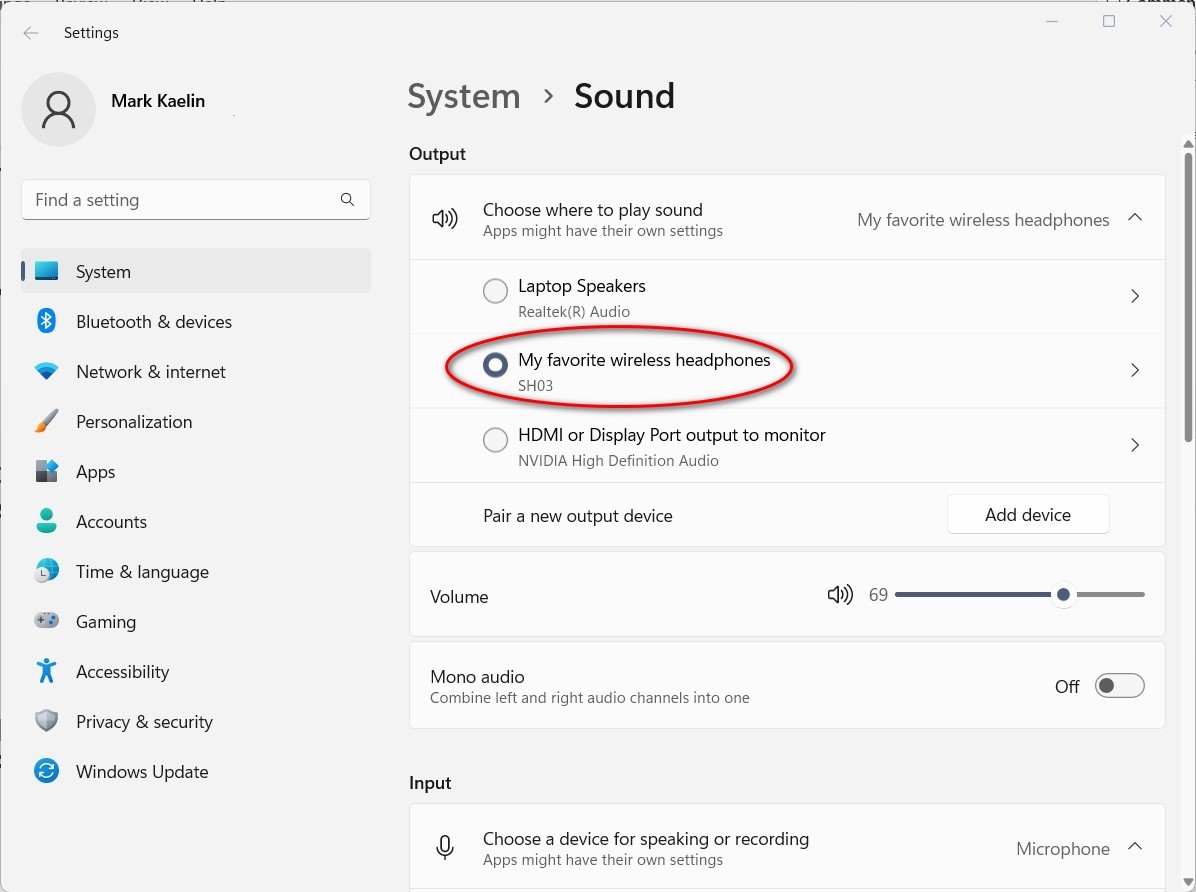Viewport: 1196px width, 892px height.
Task: Click the Bluetooth & devices icon
Action: tap(46, 321)
